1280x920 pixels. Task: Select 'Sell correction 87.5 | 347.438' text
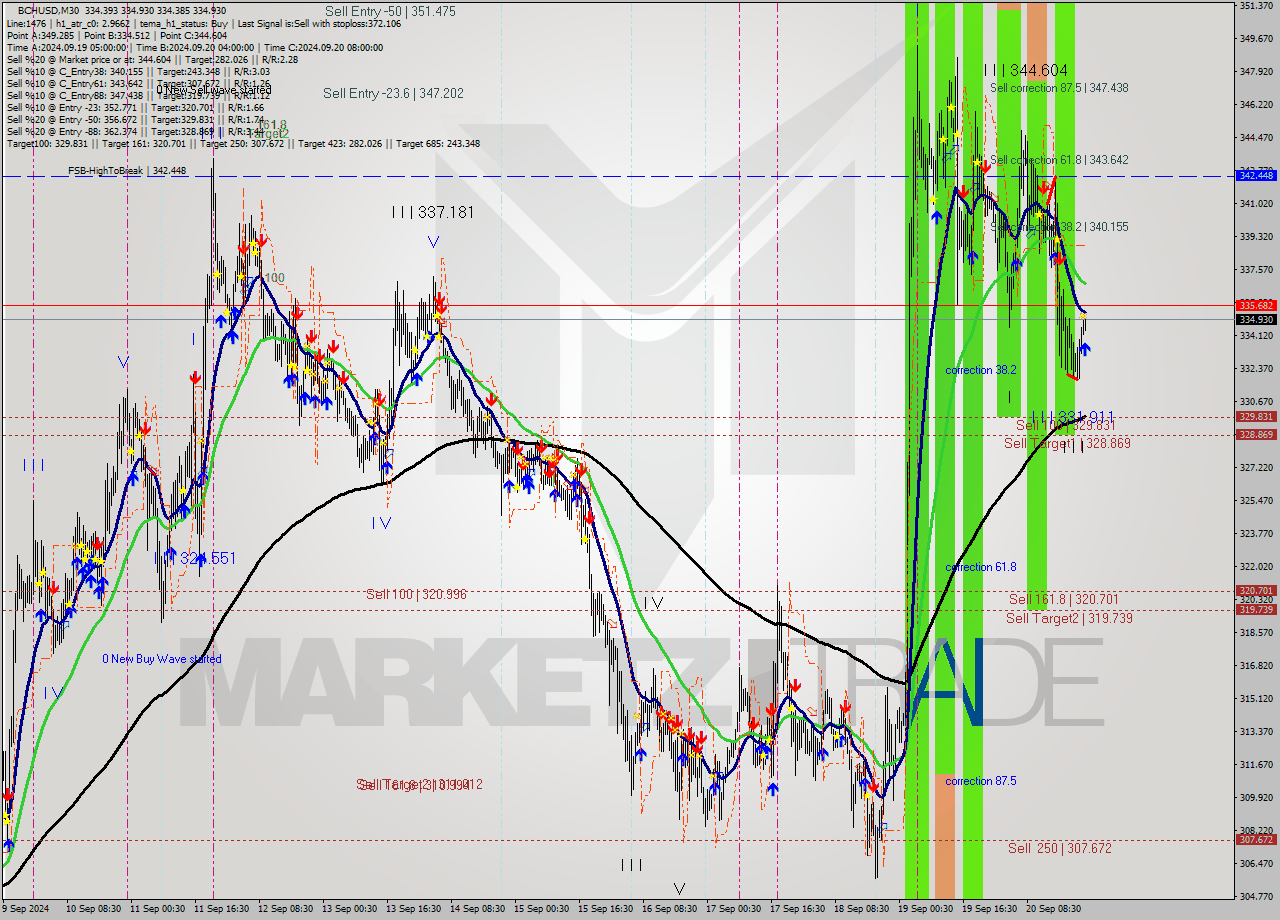point(1059,88)
